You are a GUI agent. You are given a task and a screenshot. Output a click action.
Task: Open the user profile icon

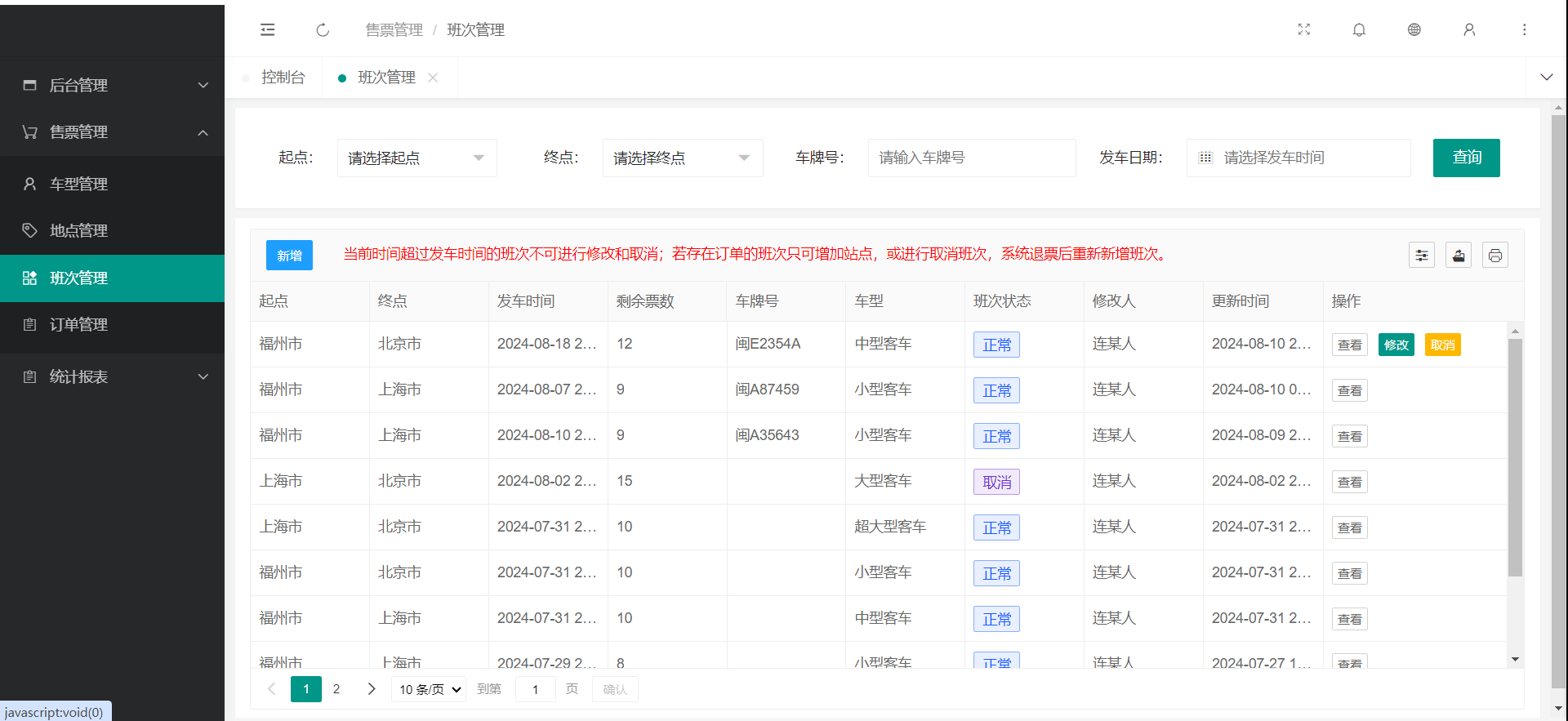pyautogui.click(x=1469, y=29)
